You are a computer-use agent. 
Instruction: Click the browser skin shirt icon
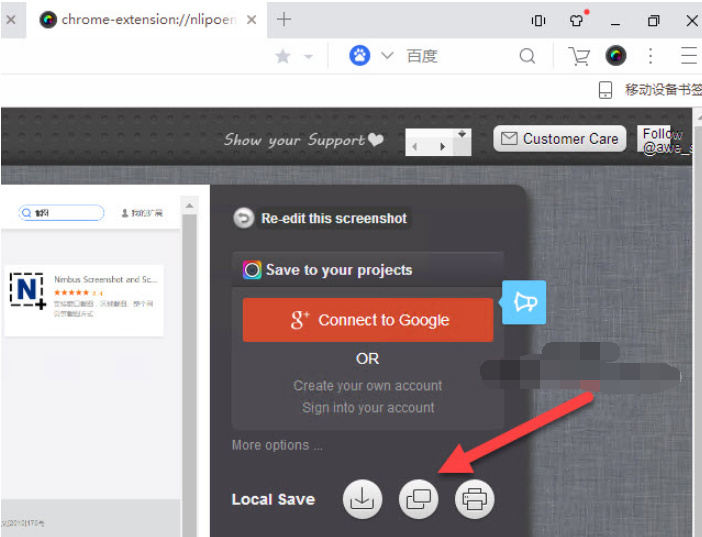(578, 20)
